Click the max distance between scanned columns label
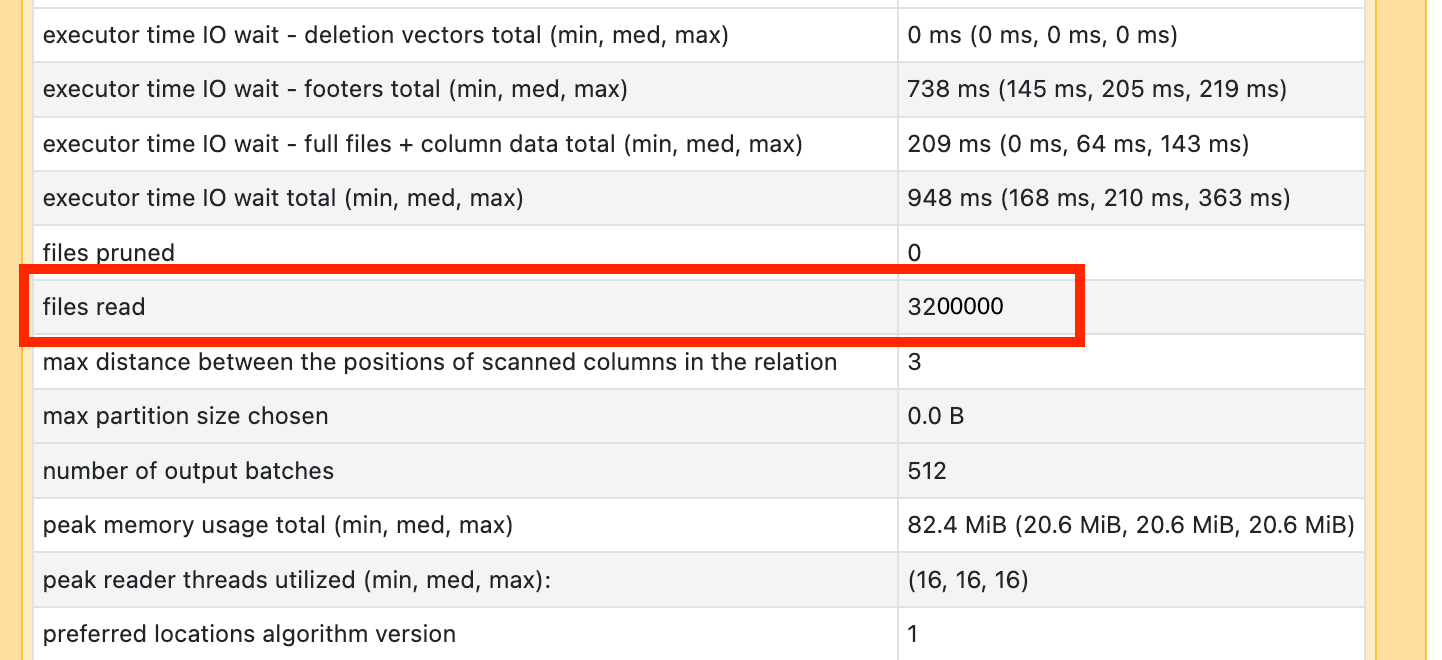1442x660 pixels. [439, 362]
